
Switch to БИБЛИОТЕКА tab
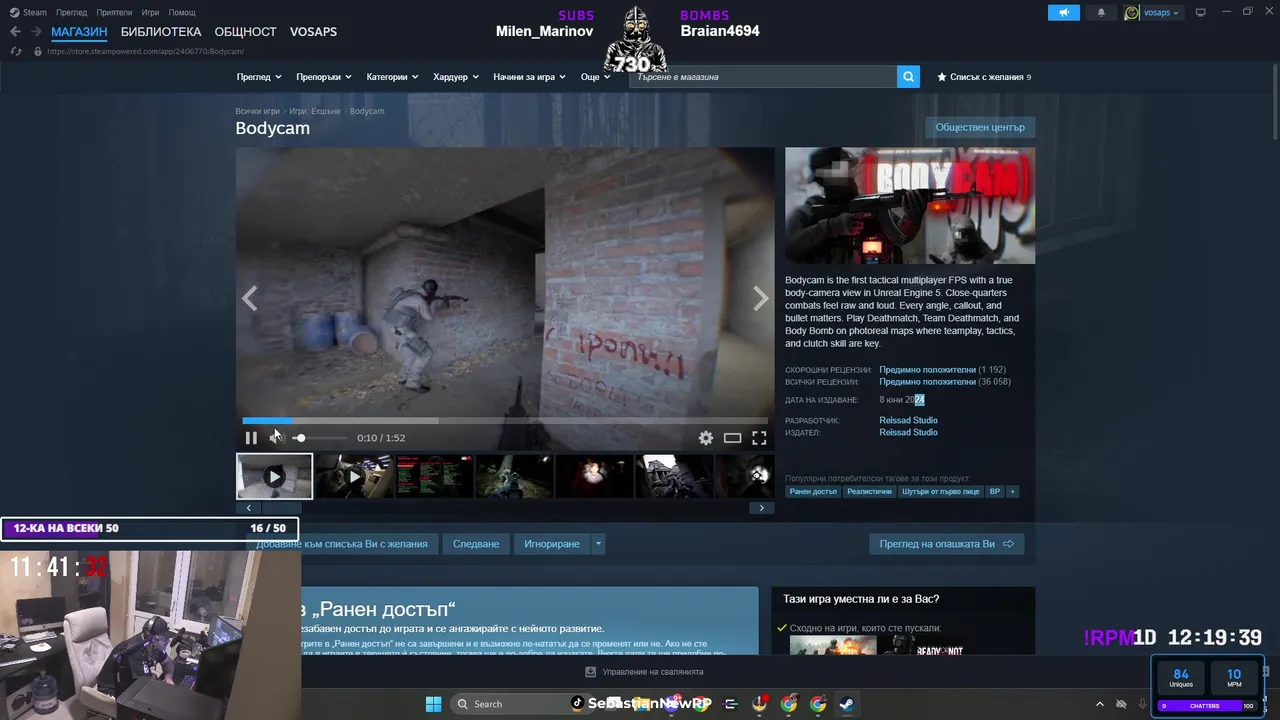coord(161,32)
